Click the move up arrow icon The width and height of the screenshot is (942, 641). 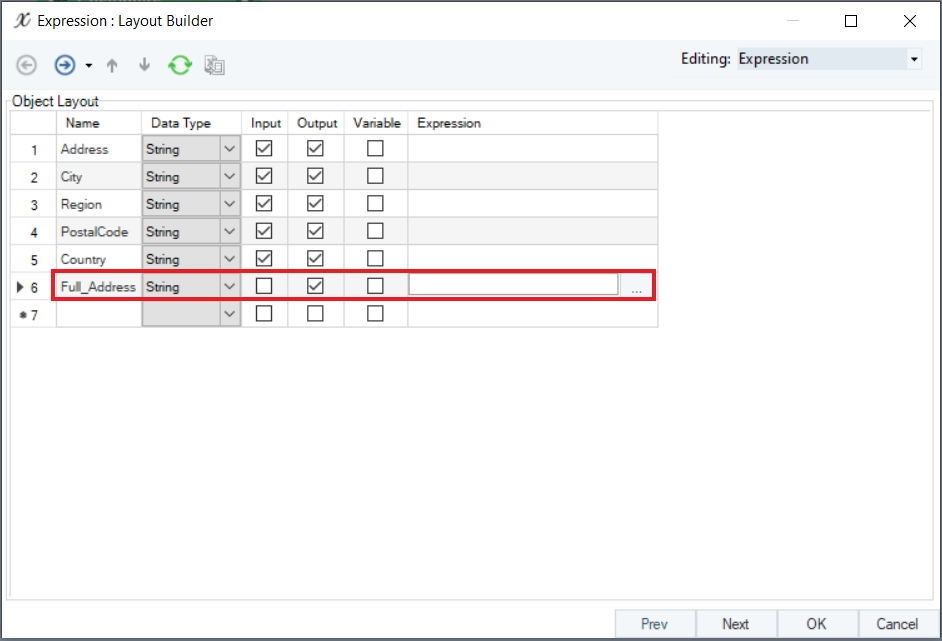click(112, 65)
